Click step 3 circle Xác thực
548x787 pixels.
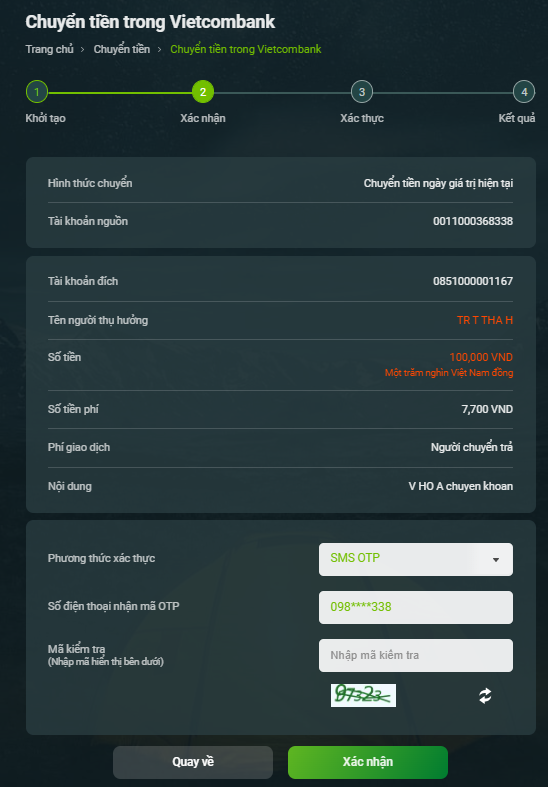click(362, 92)
